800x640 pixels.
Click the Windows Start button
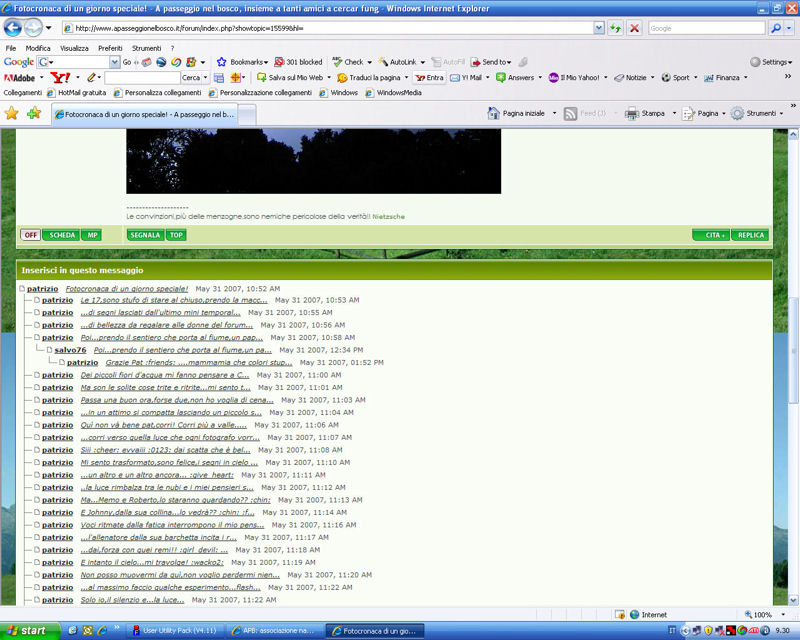(27, 631)
